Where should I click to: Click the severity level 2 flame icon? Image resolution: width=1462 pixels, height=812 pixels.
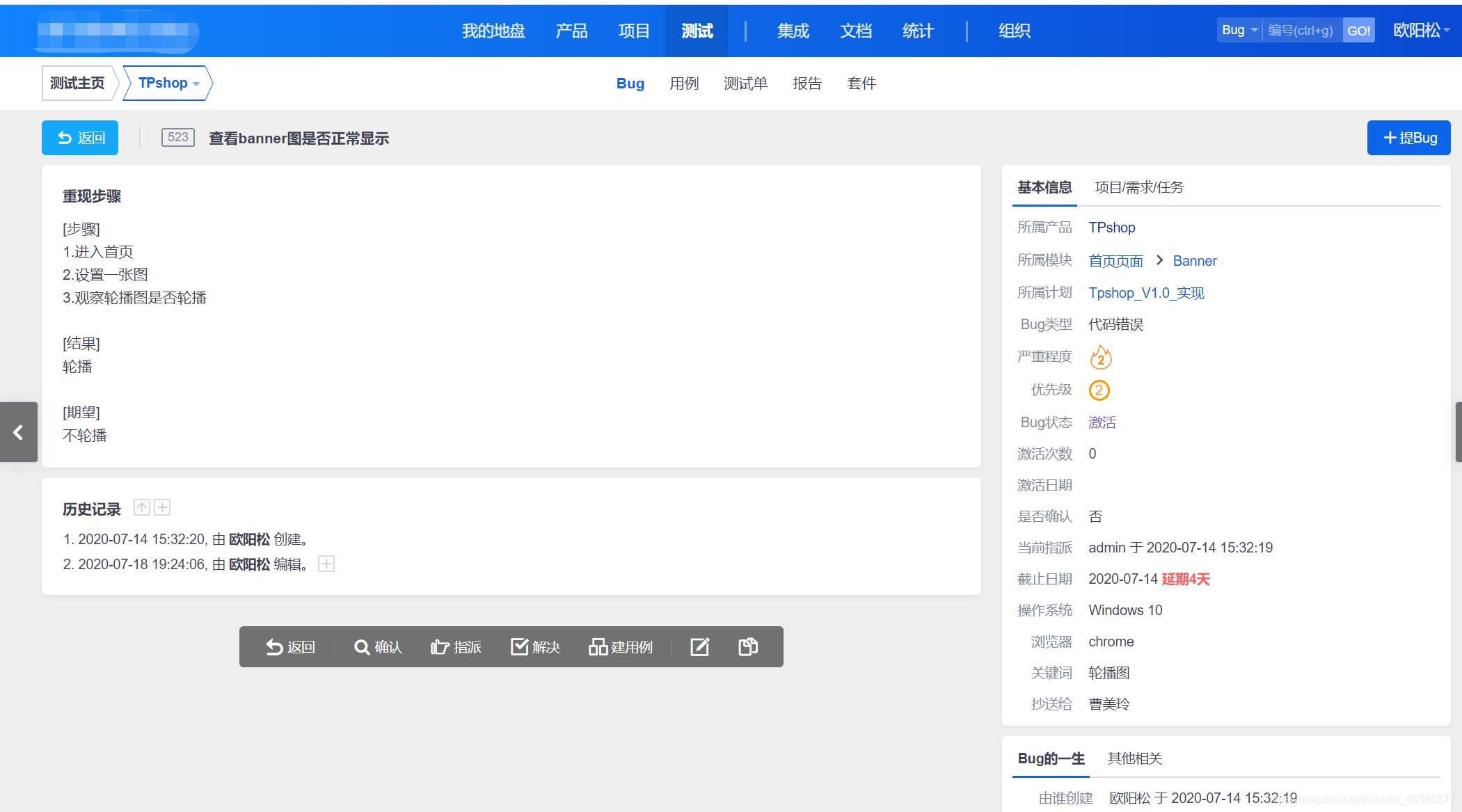1100,357
